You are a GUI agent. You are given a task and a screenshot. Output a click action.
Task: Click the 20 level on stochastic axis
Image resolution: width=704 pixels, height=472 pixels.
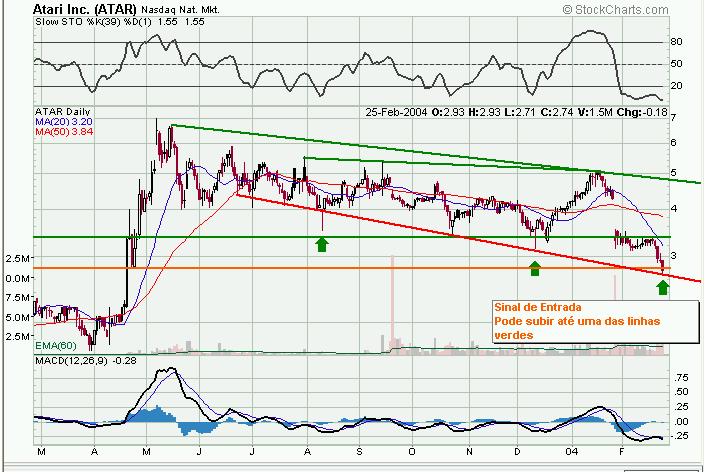(676, 86)
